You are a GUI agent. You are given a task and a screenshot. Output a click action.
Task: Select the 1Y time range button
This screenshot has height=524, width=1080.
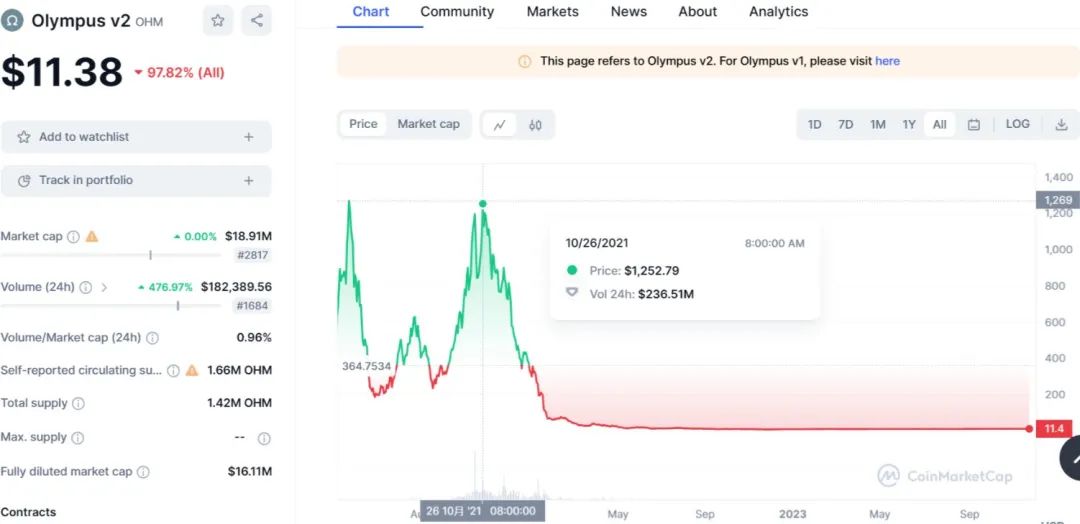pyautogui.click(x=908, y=125)
